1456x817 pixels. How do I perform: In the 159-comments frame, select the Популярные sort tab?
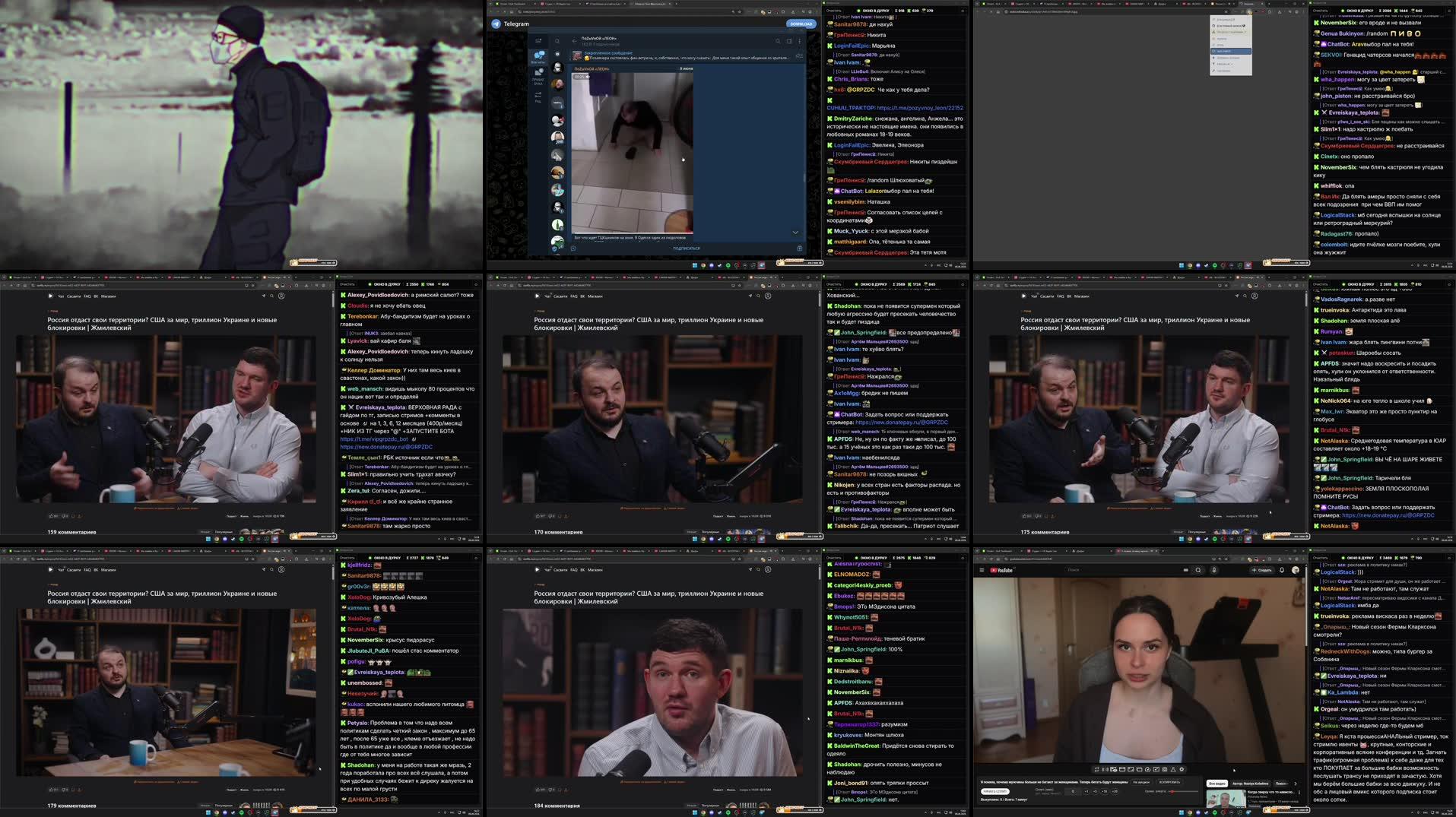click(x=224, y=532)
